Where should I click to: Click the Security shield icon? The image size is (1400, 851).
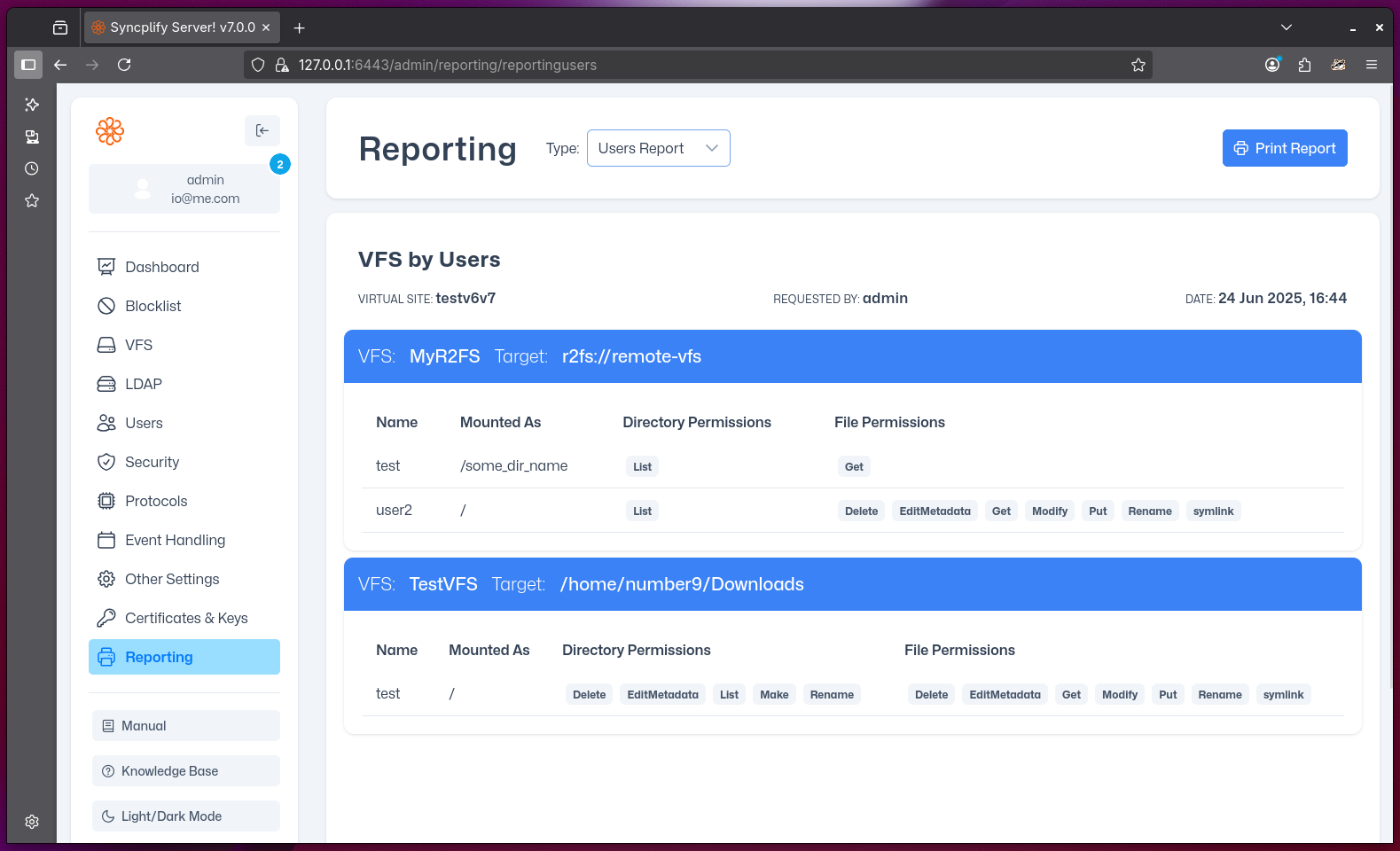[106, 462]
